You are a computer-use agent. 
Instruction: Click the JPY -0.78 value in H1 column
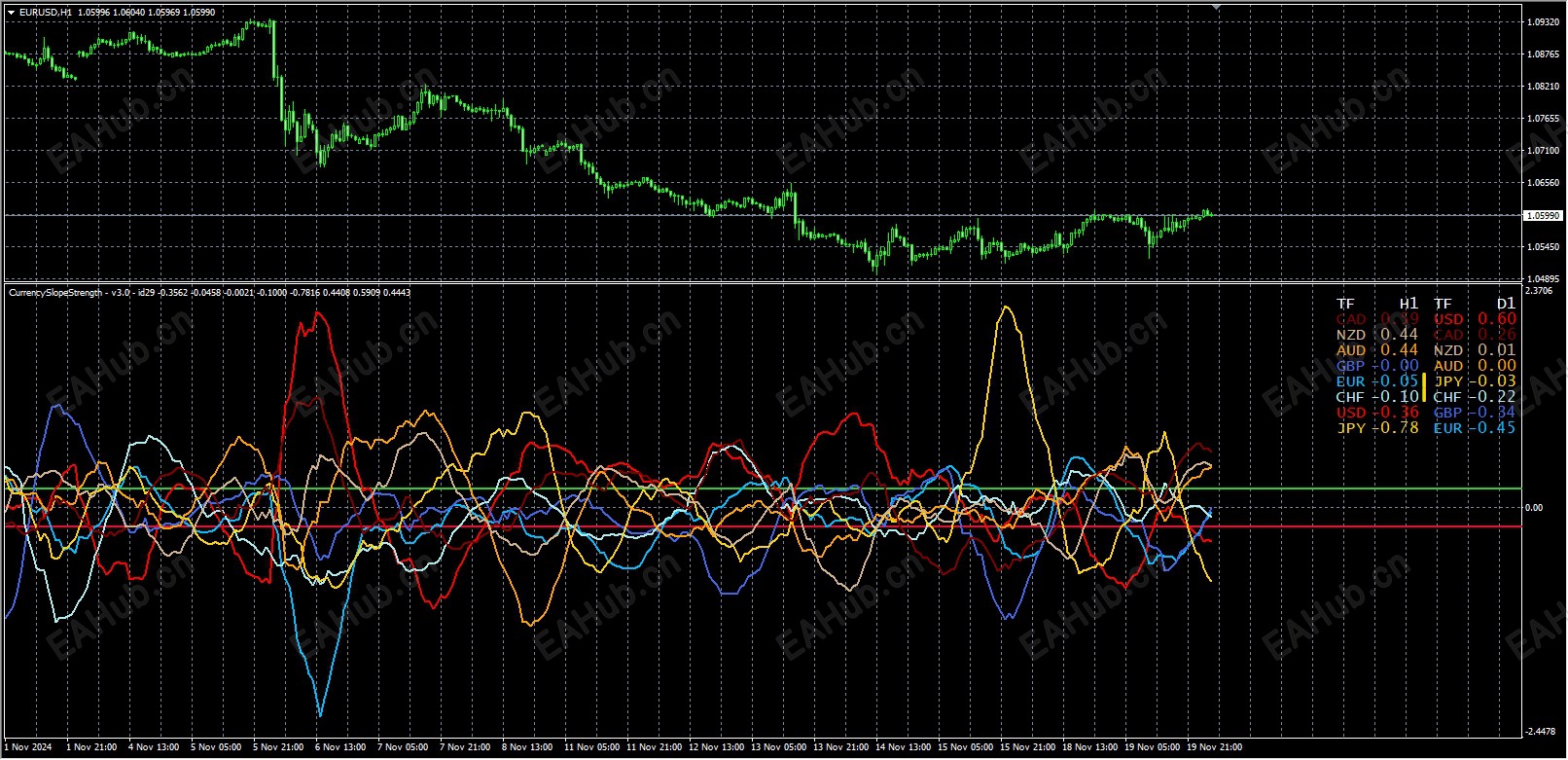point(1377,428)
